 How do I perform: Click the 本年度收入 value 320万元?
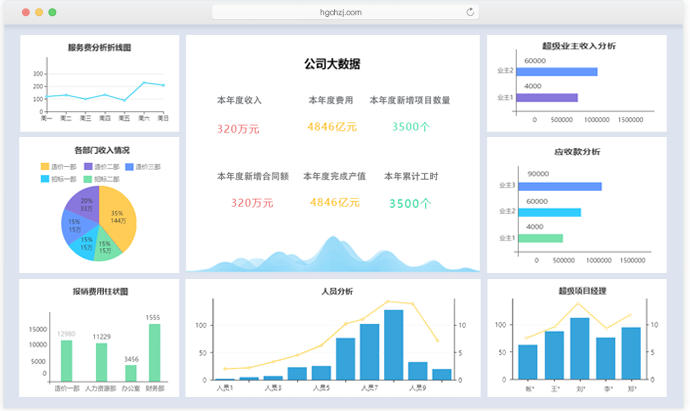click(x=238, y=128)
